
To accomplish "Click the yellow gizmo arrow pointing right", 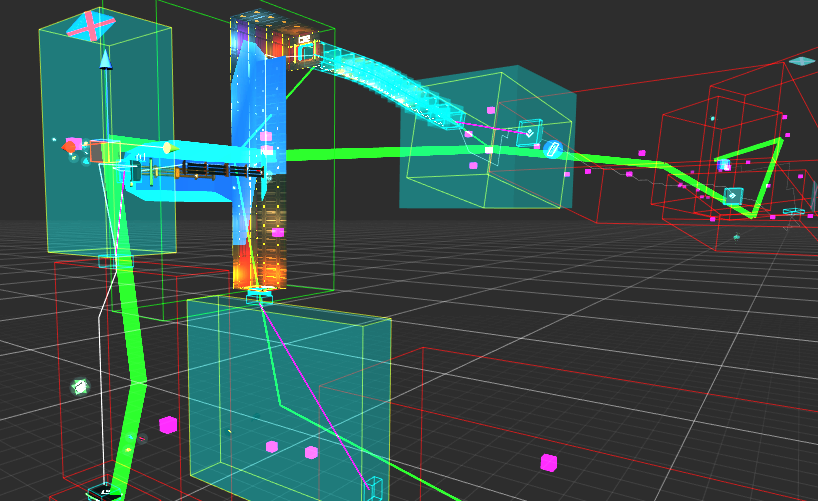I will [170, 148].
